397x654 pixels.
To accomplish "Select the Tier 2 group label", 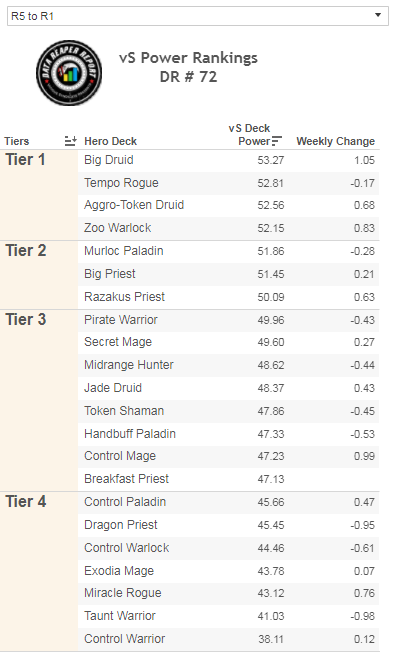I will point(26,251).
